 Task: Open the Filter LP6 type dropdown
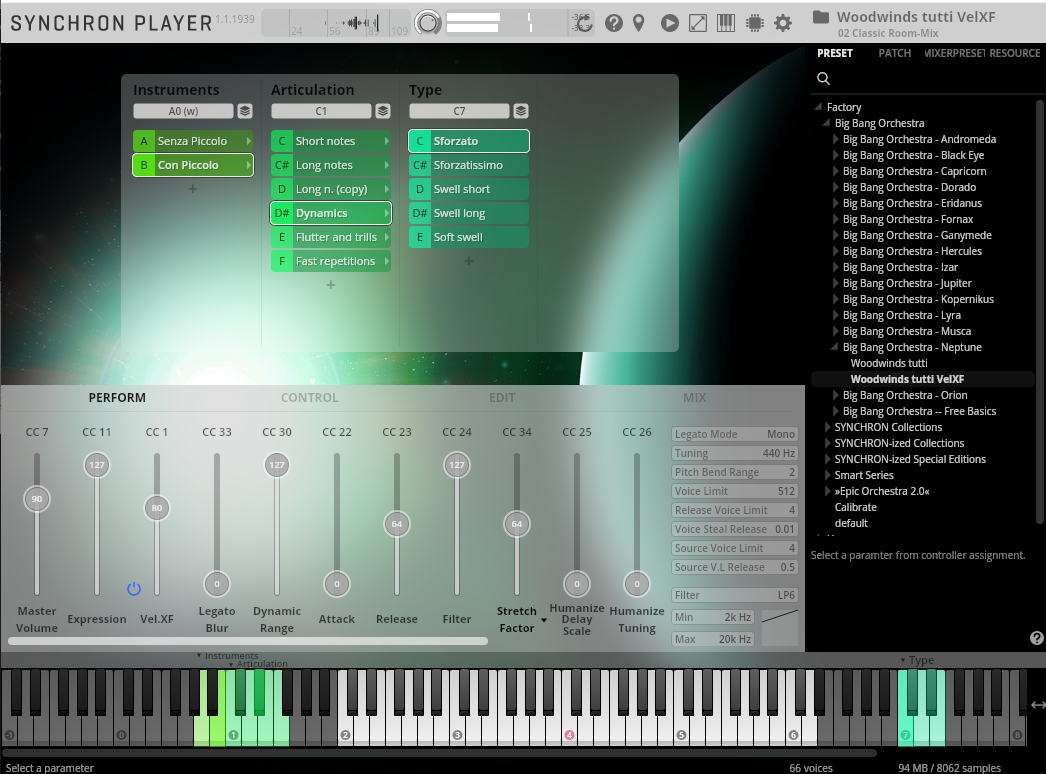pyautogui.click(x=734, y=595)
